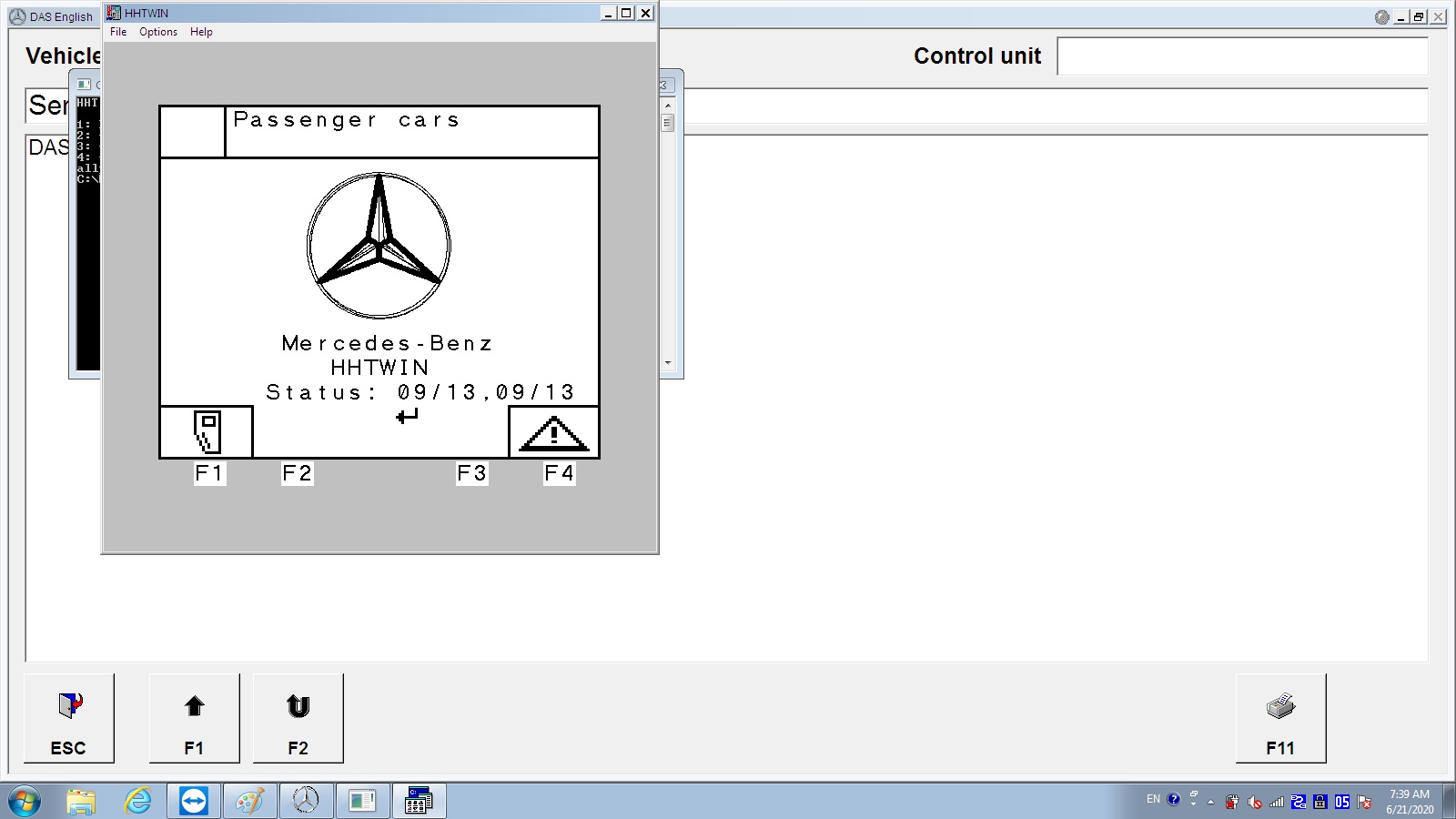Viewport: 1456px width, 819px height.
Task: Open Paint from the taskbar
Action: (249, 802)
